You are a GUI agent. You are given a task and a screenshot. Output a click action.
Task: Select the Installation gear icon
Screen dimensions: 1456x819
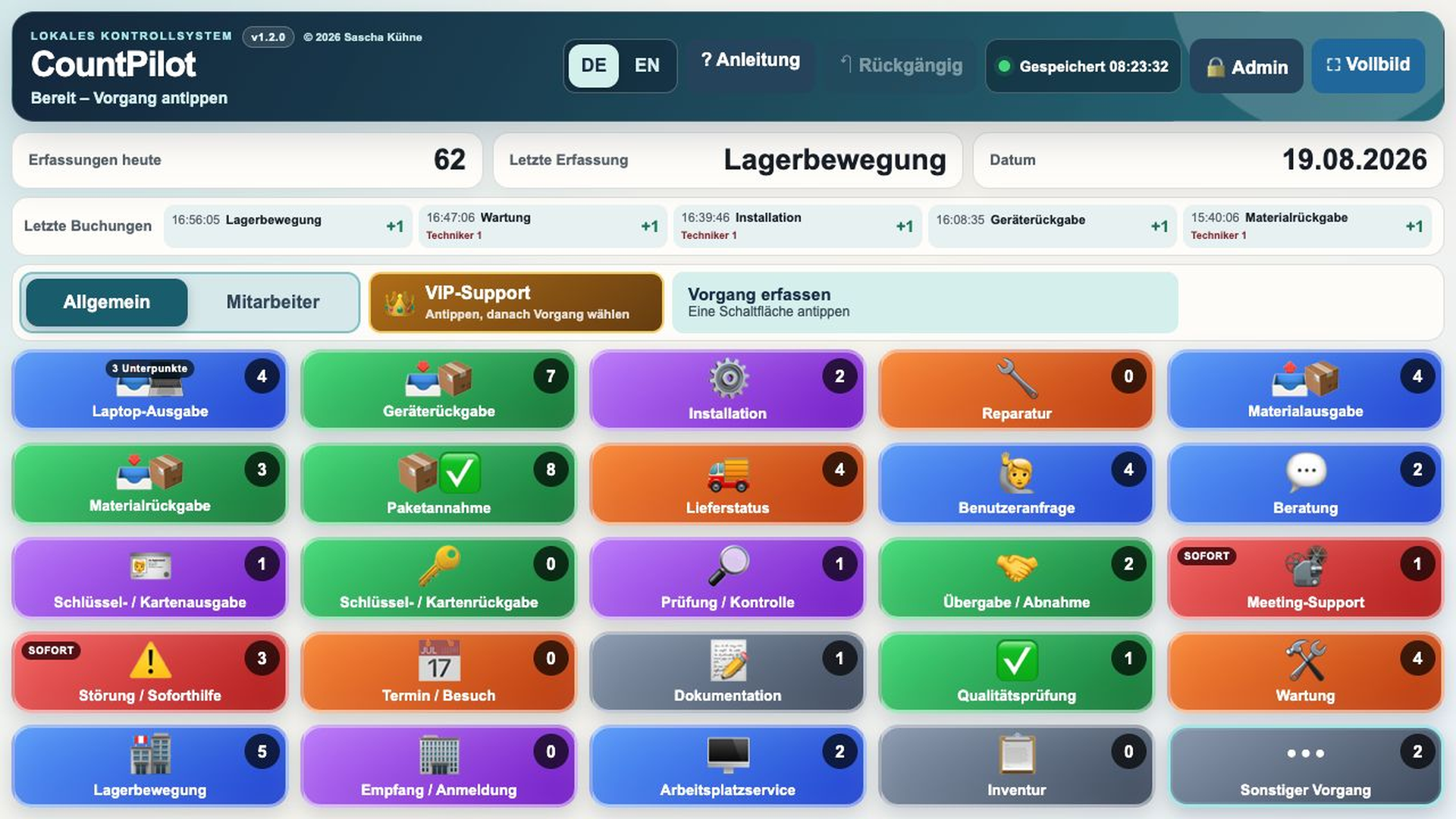728,378
